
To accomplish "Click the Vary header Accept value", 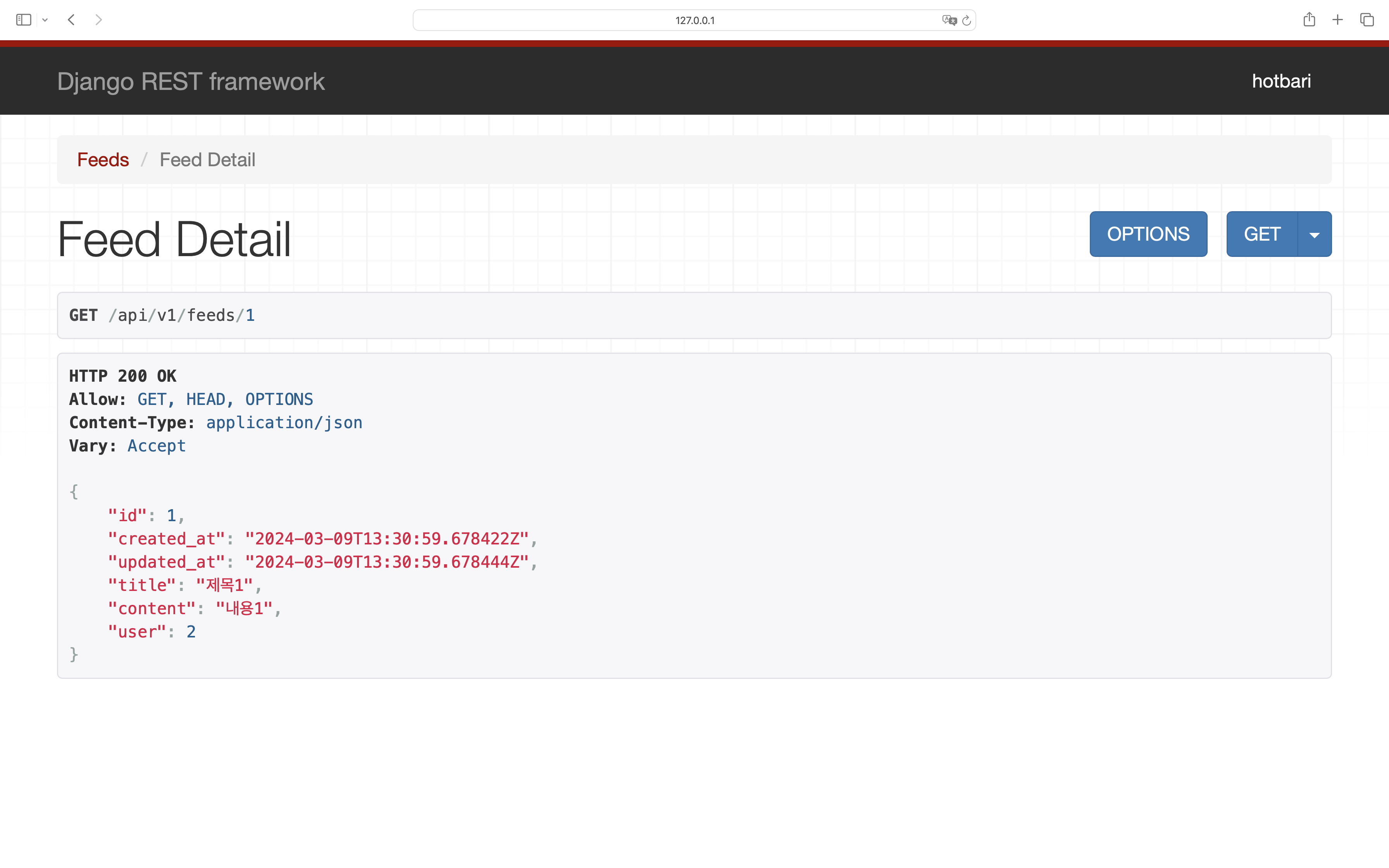I will (156, 446).
